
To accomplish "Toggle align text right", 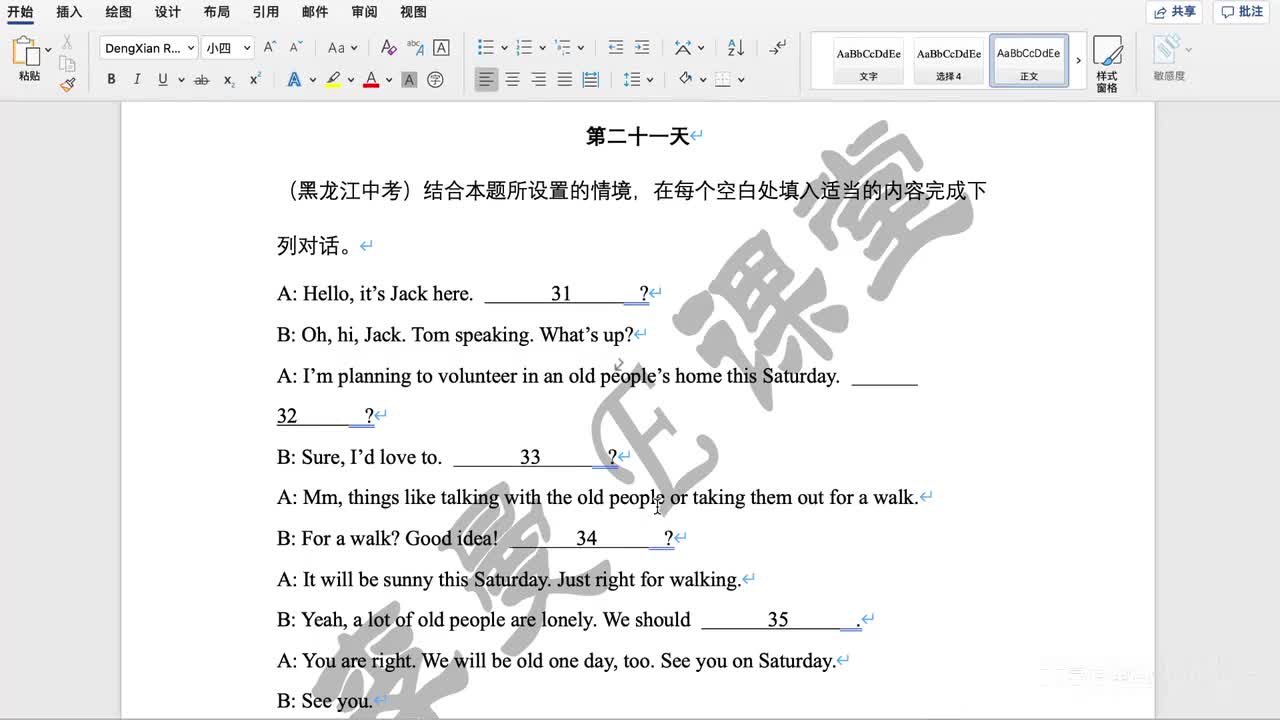I will pos(538,79).
